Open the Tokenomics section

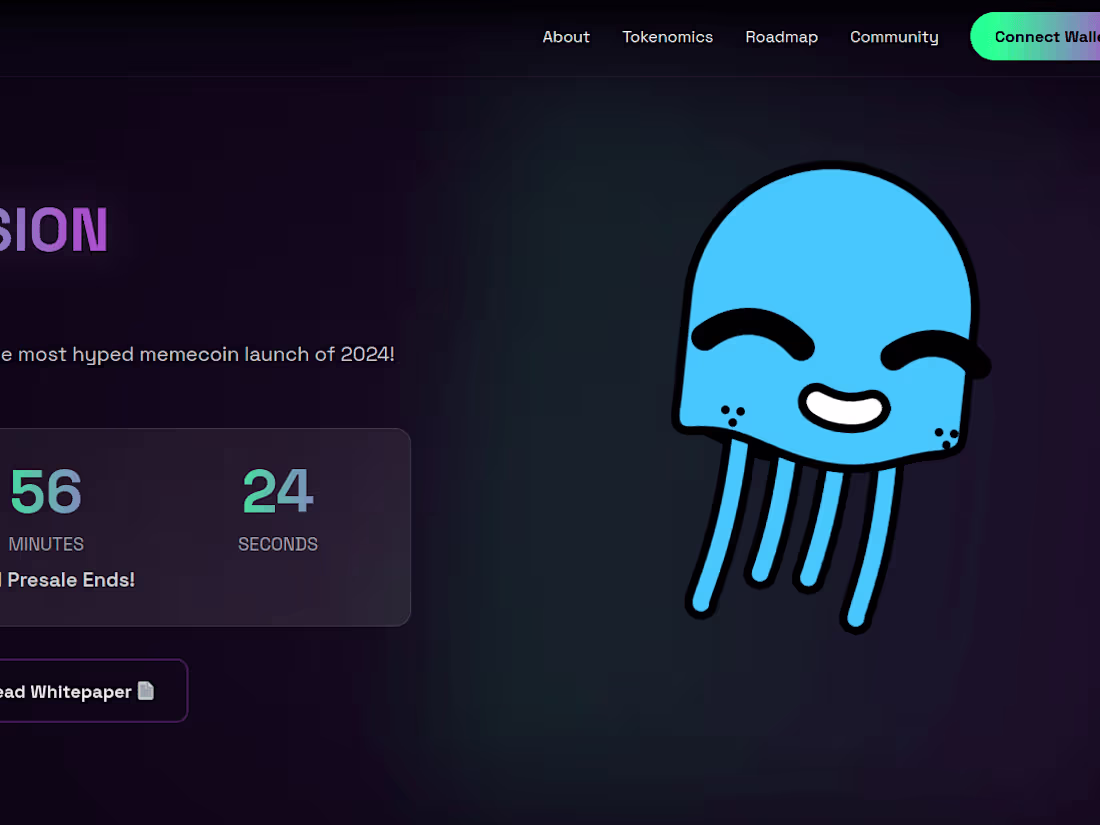coord(667,36)
